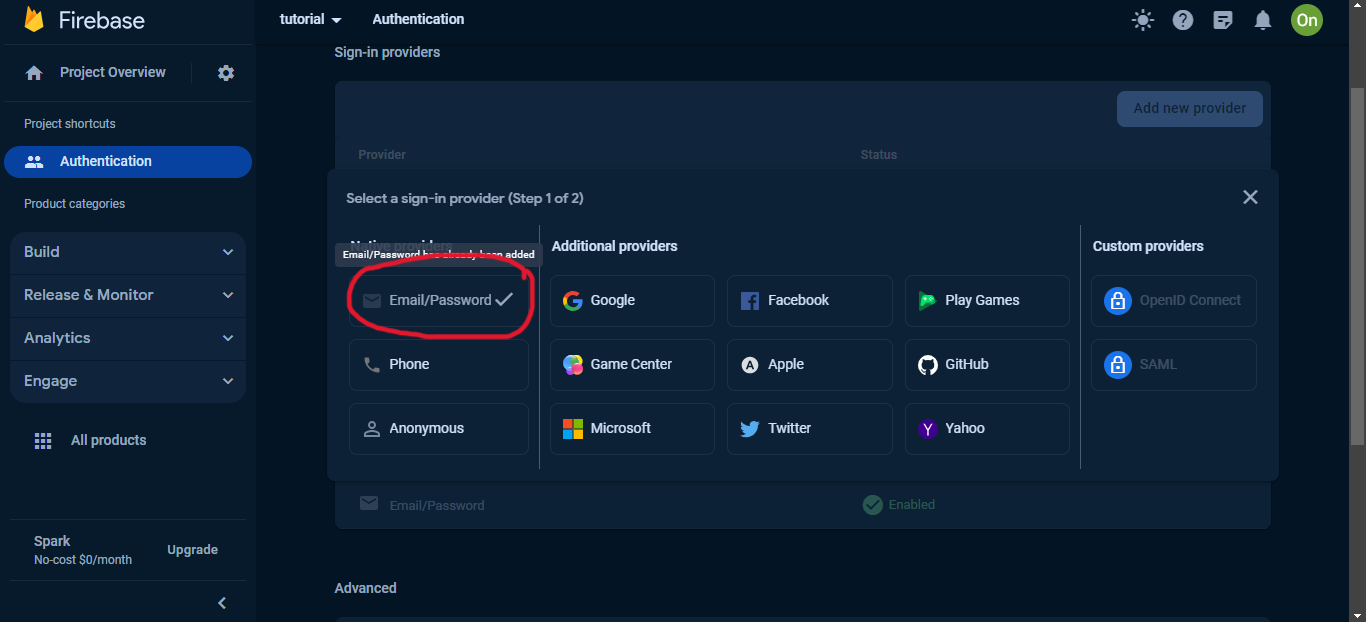Open release notes icon in header
1366x622 pixels.
1223,20
